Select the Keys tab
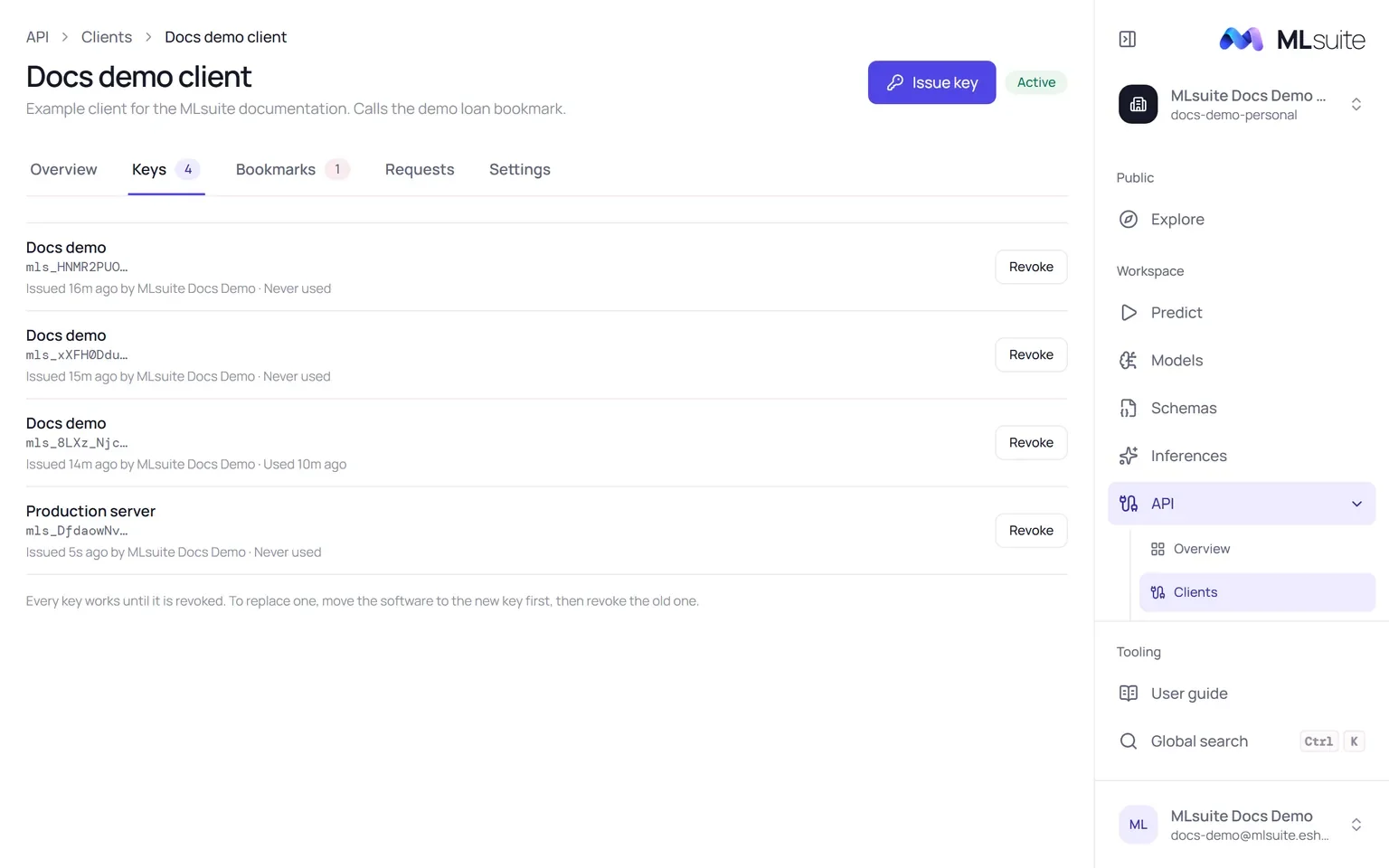 click(x=166, y=170)
